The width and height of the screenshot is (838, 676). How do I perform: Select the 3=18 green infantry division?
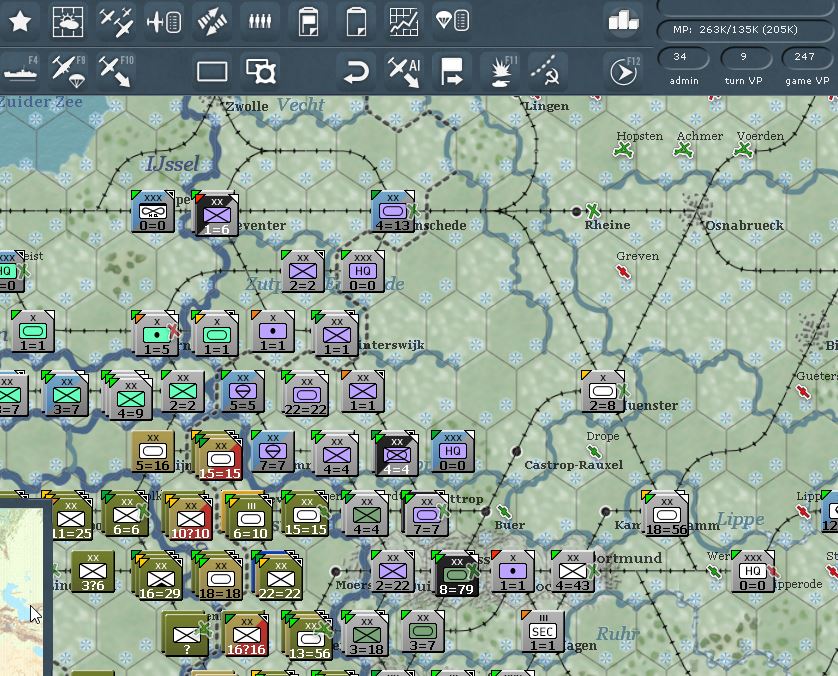click(x=366, y=635)
